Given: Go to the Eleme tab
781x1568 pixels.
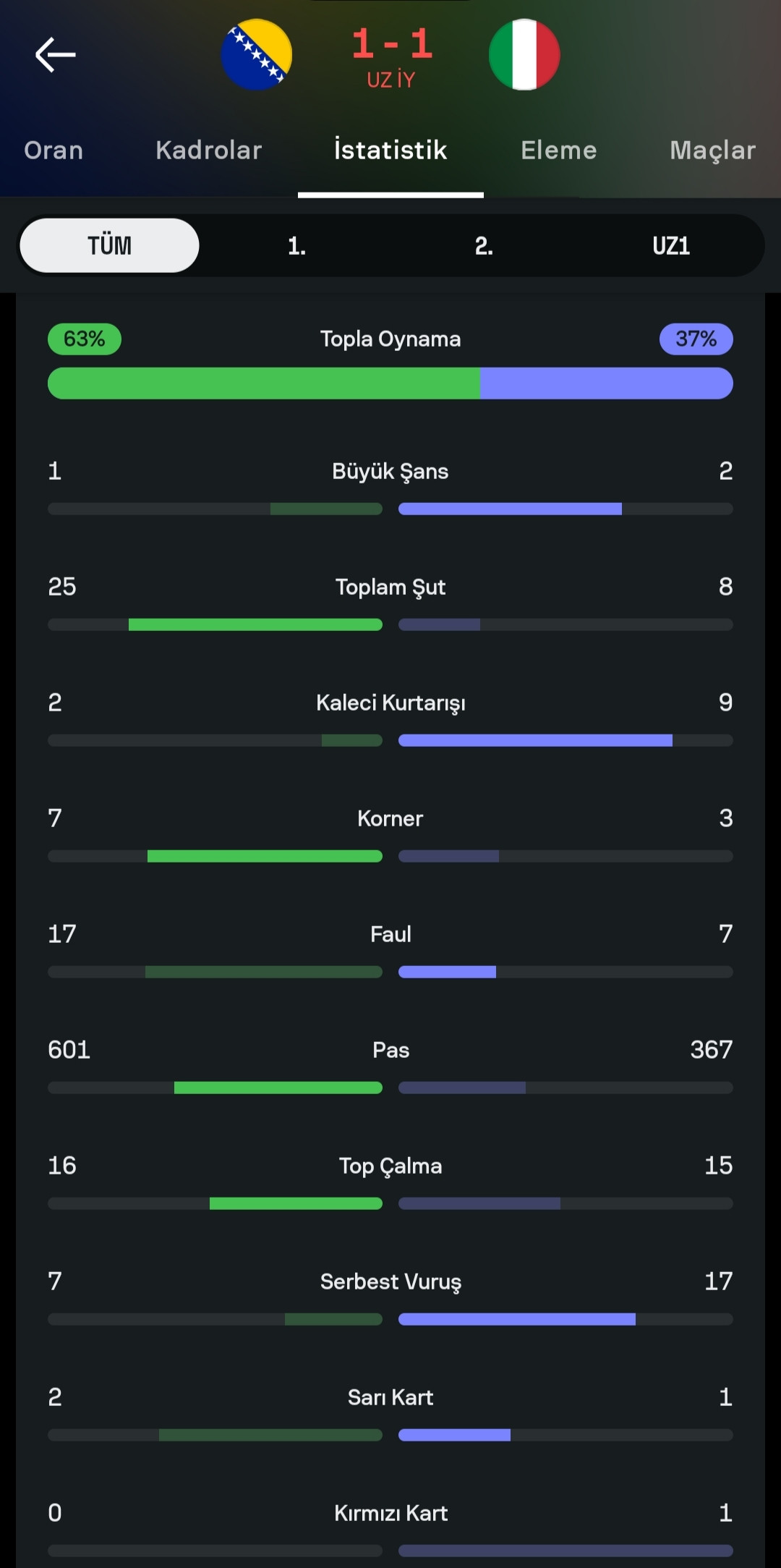Looking at the screenshot, I should 559,151.
